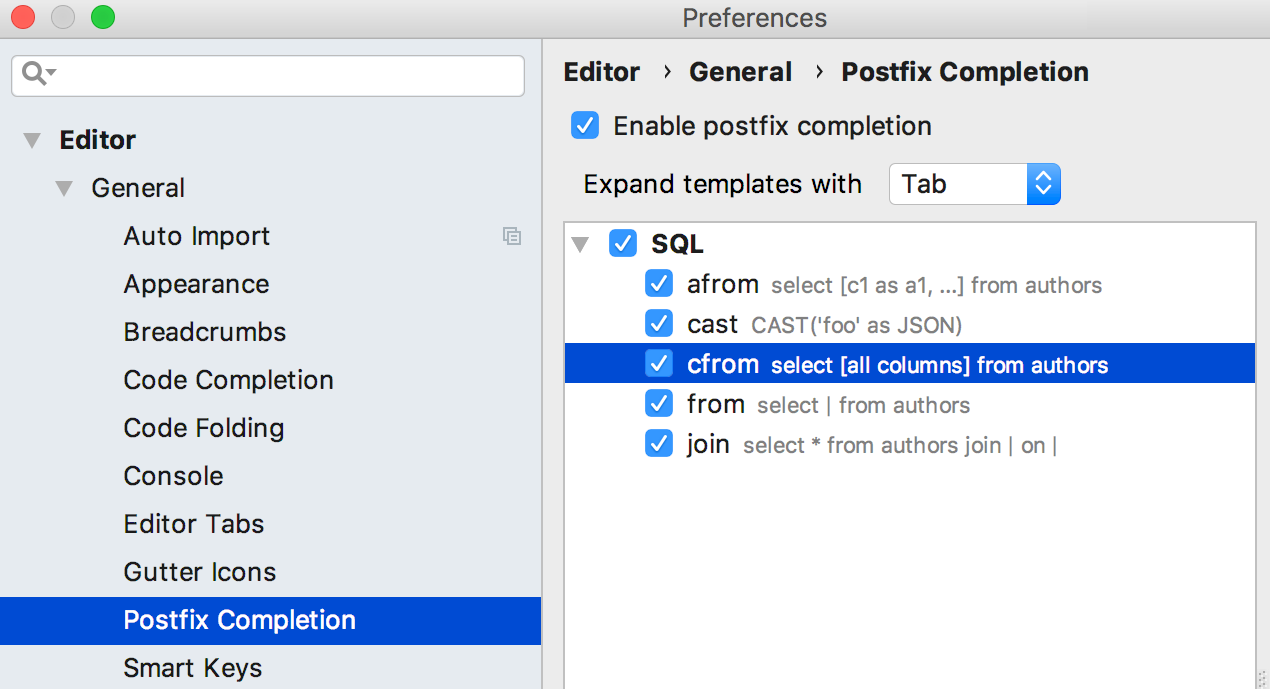Open the Expand templates with dropdown

pos(974,184)
